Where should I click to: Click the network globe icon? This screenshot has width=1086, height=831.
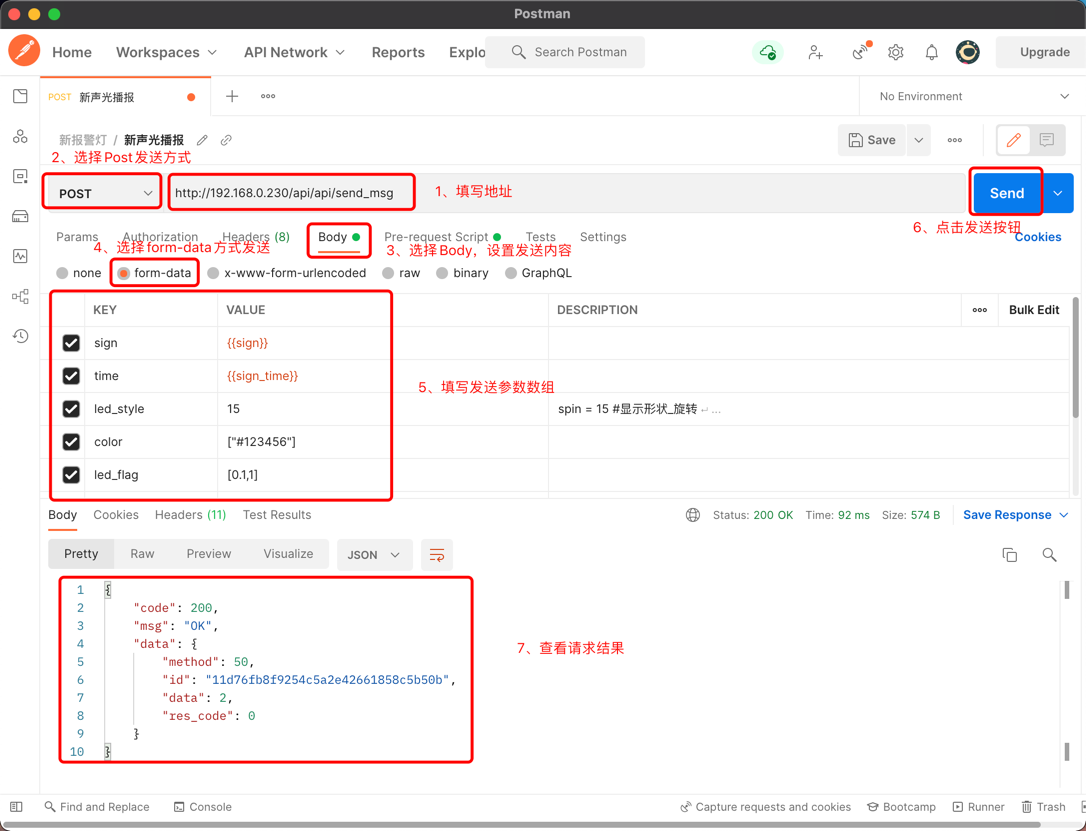click(692, 515)
